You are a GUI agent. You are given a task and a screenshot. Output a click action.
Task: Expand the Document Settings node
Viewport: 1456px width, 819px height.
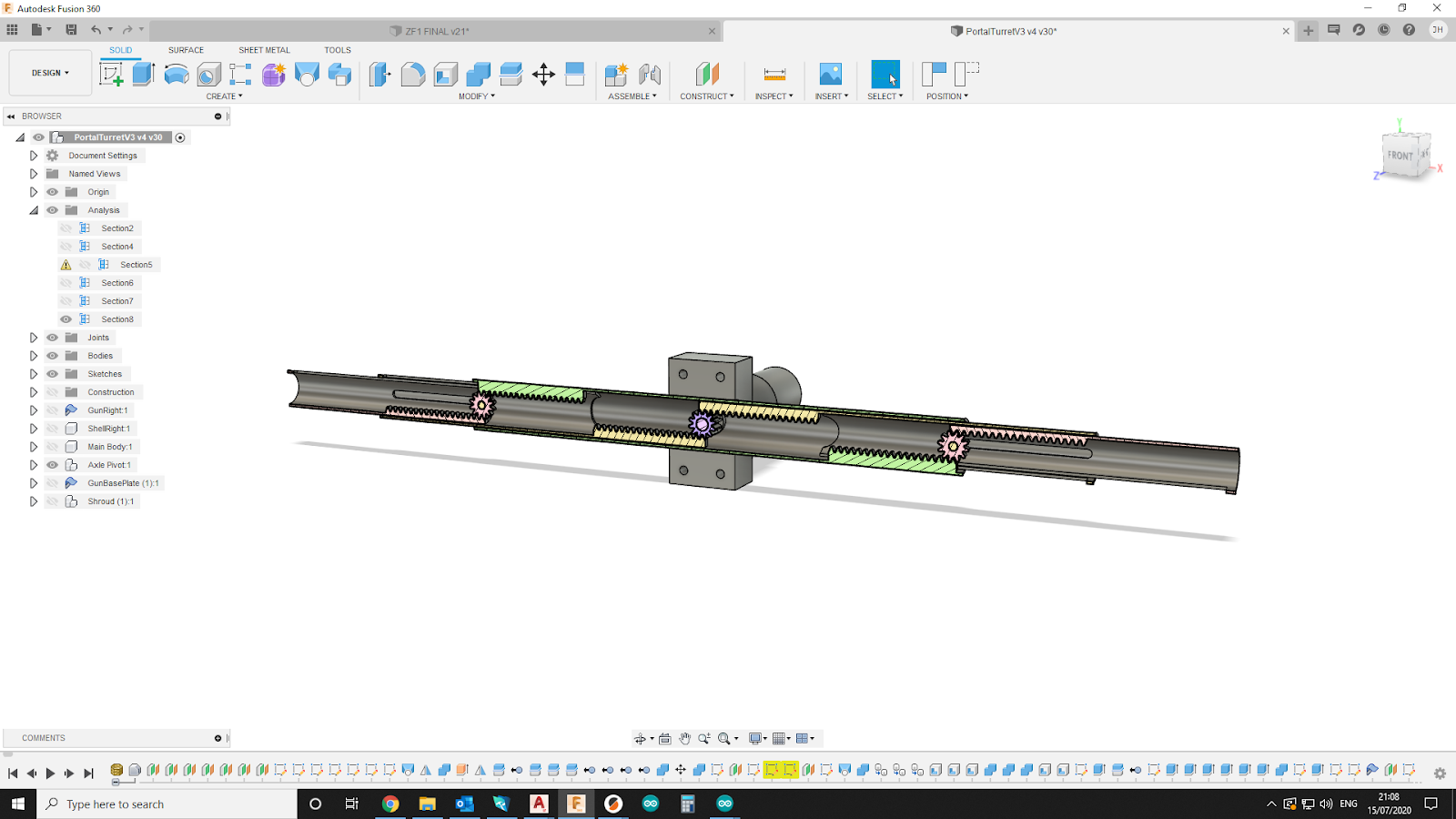34,156
